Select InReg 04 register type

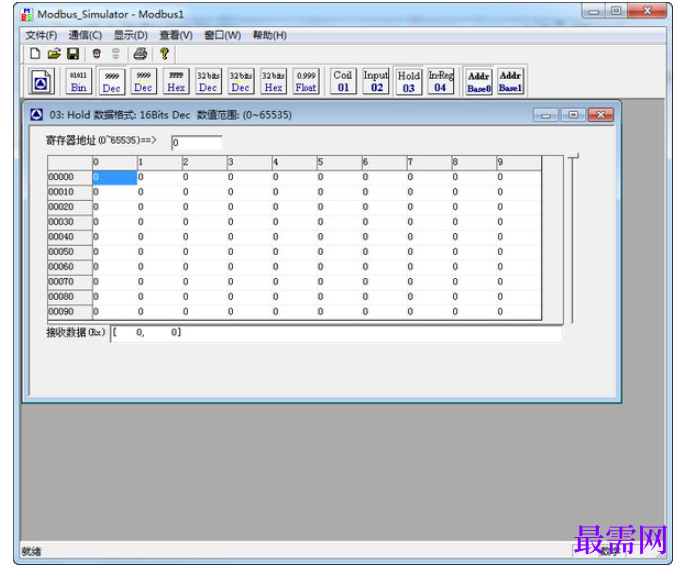(441, 81)
